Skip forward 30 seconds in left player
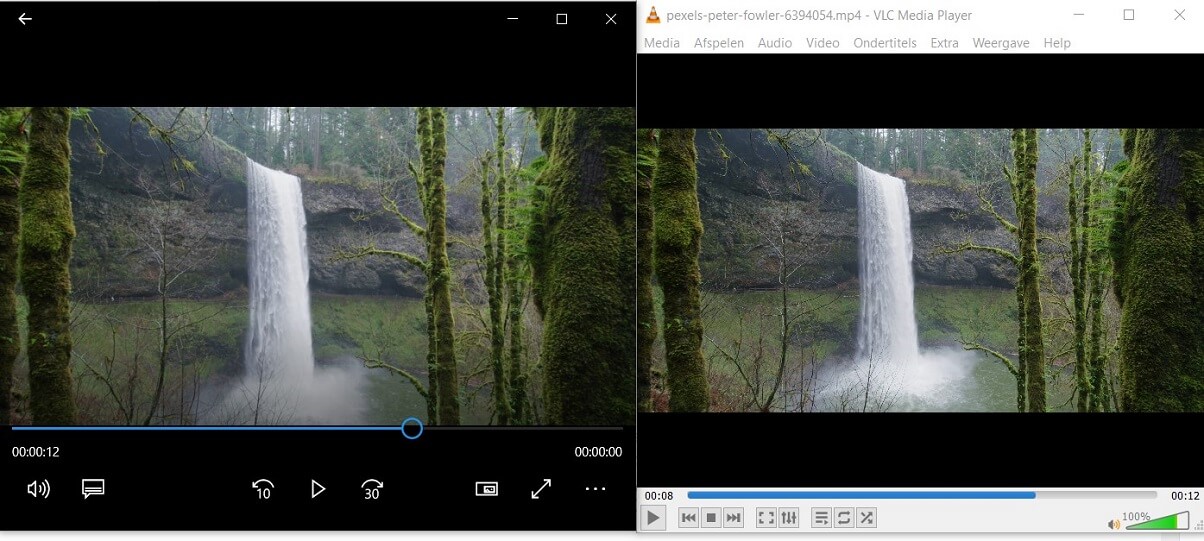The image size is (1204, 541). pos(372,489)
